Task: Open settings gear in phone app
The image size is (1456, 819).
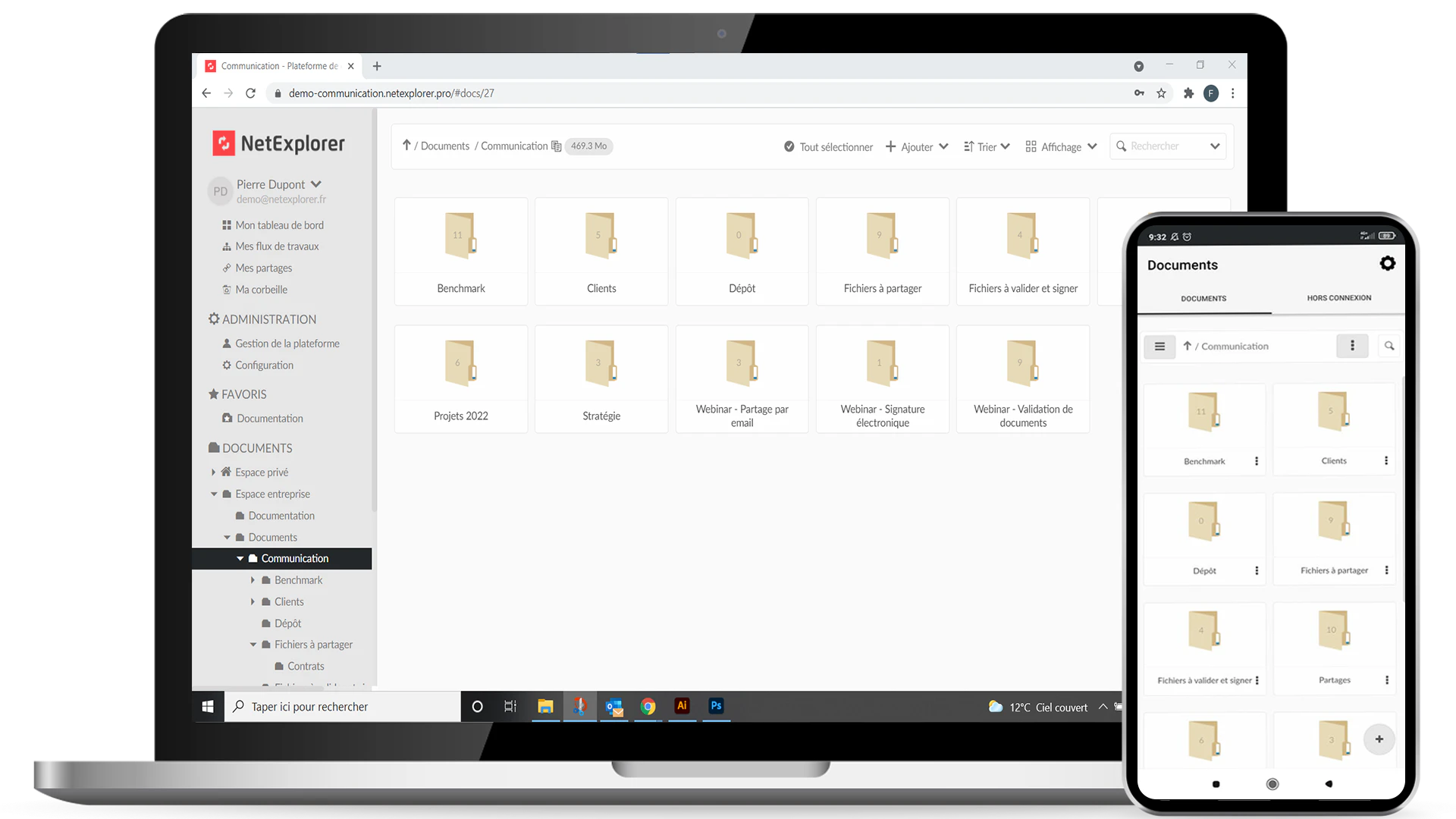Action: [1388, 263]
